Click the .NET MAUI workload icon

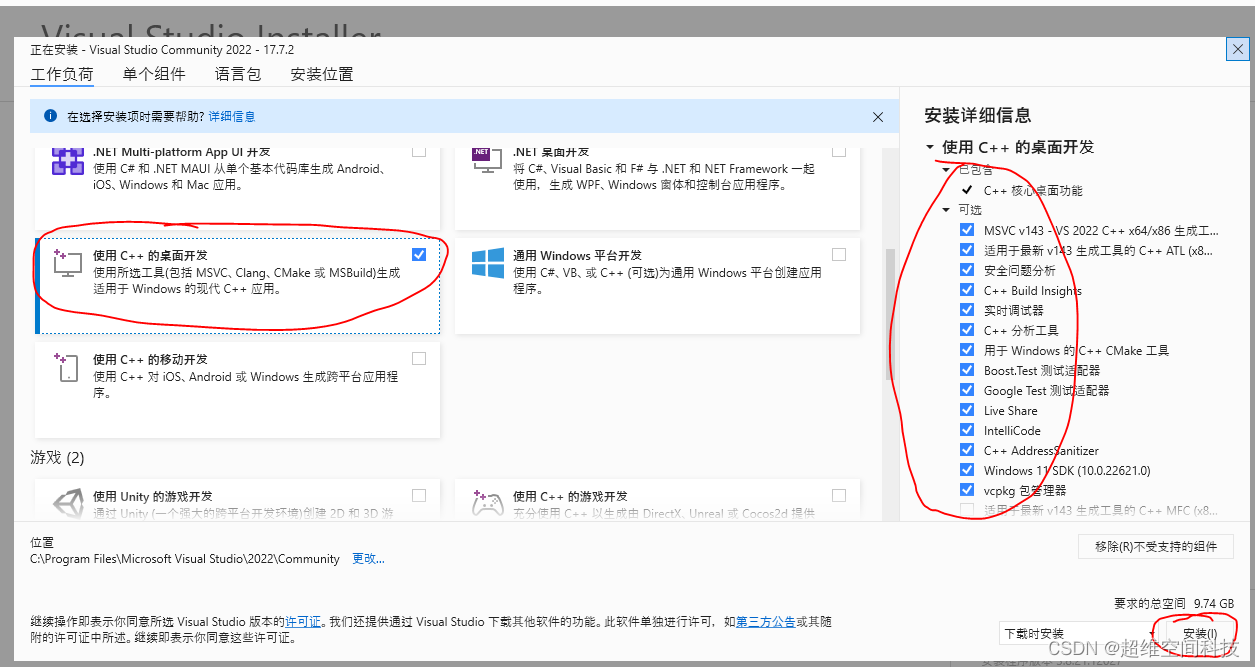coord(68,163)
